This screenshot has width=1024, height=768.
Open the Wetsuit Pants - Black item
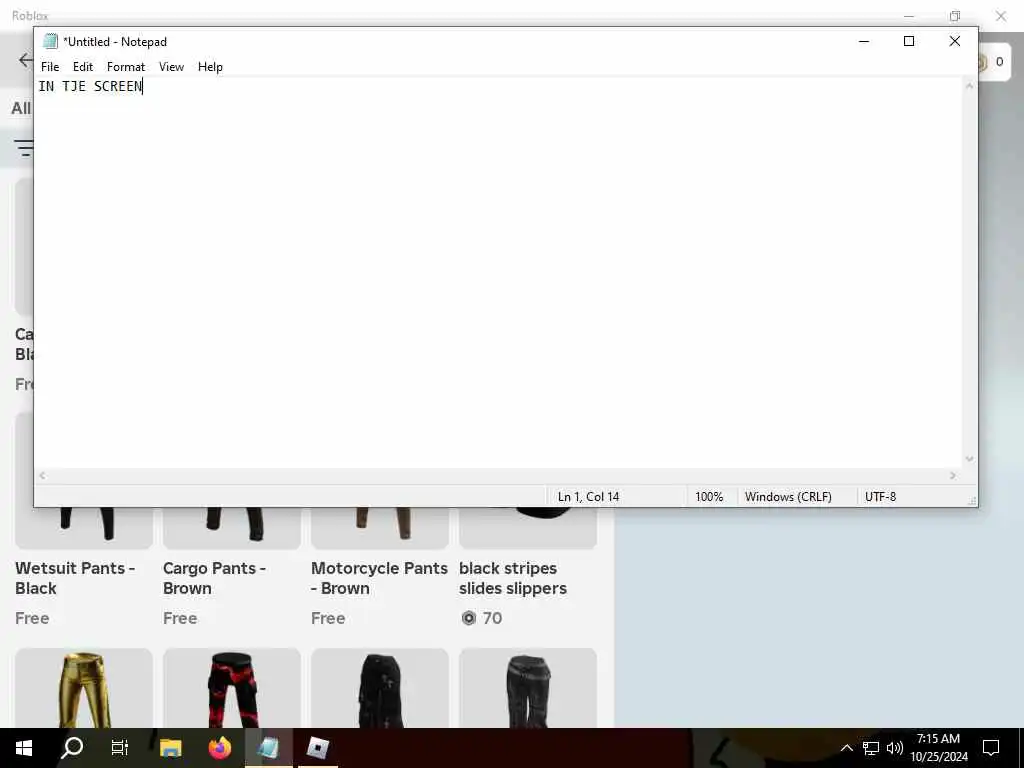pyautogui.click(x=75, y=578)
